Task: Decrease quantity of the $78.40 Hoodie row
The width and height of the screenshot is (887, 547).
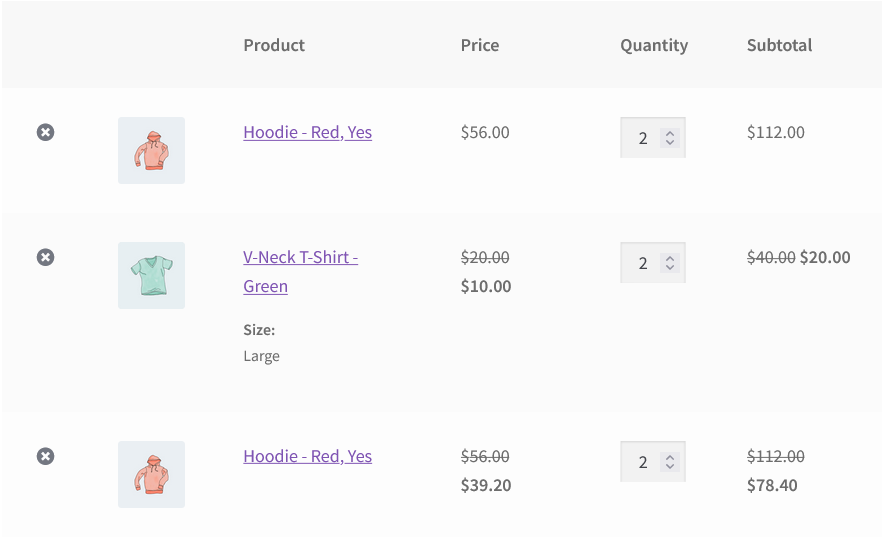Action: click(x=670, y=466)
